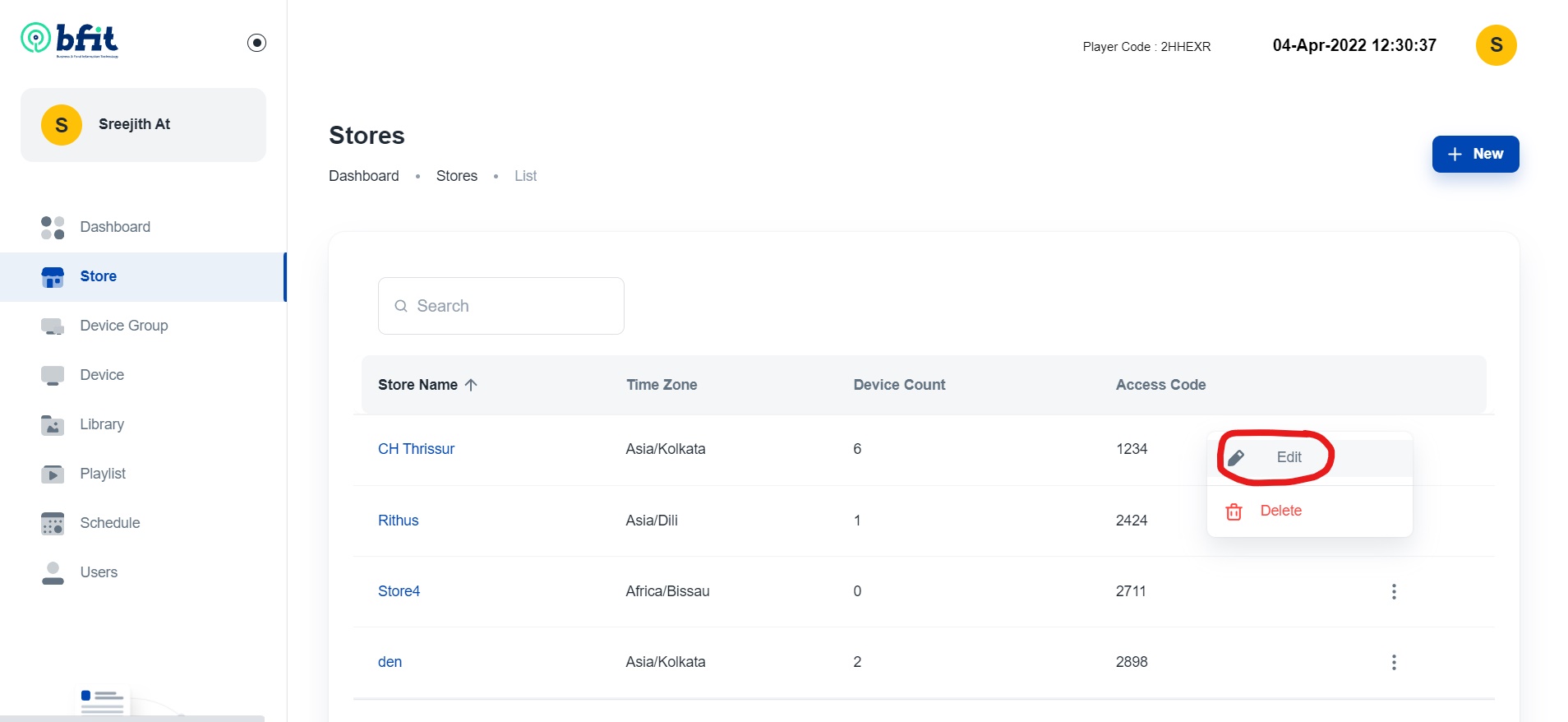Viewport: 1568px width, 722px height.
Task: Open the Sreejith At profile card
Action: click(143, 125)
